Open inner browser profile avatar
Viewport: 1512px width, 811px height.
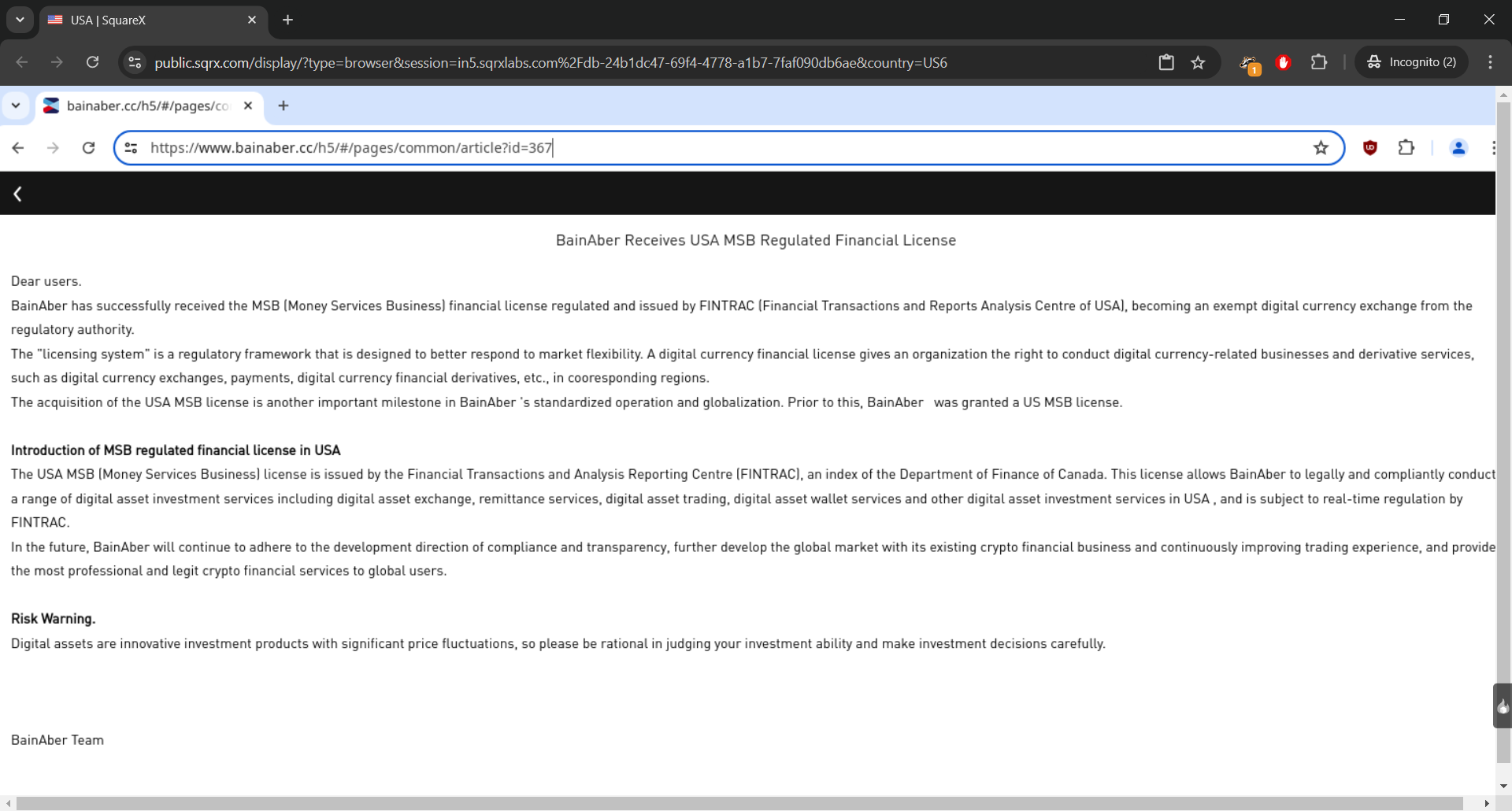tap(1458, 148)
